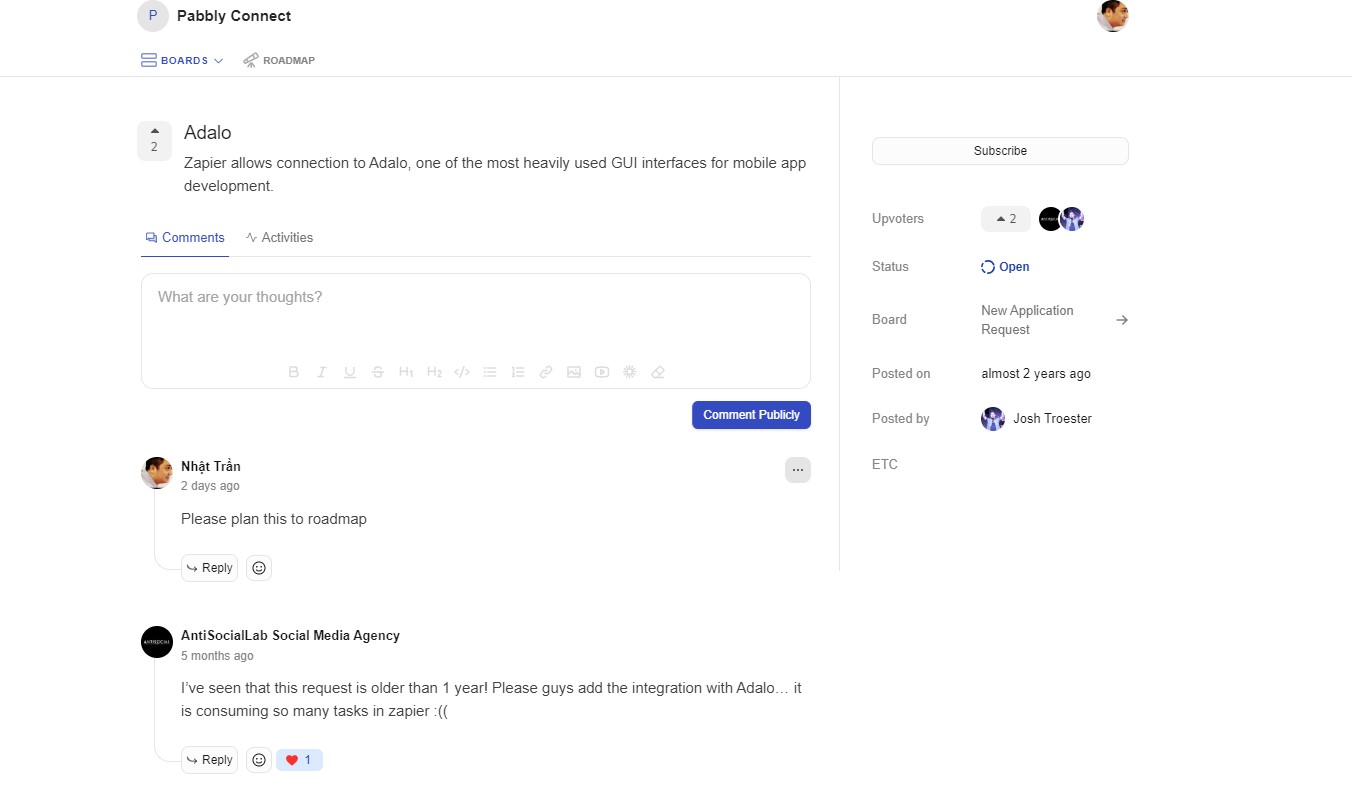
Task: Go to the New Application Request board
Action: [1027, 320]
